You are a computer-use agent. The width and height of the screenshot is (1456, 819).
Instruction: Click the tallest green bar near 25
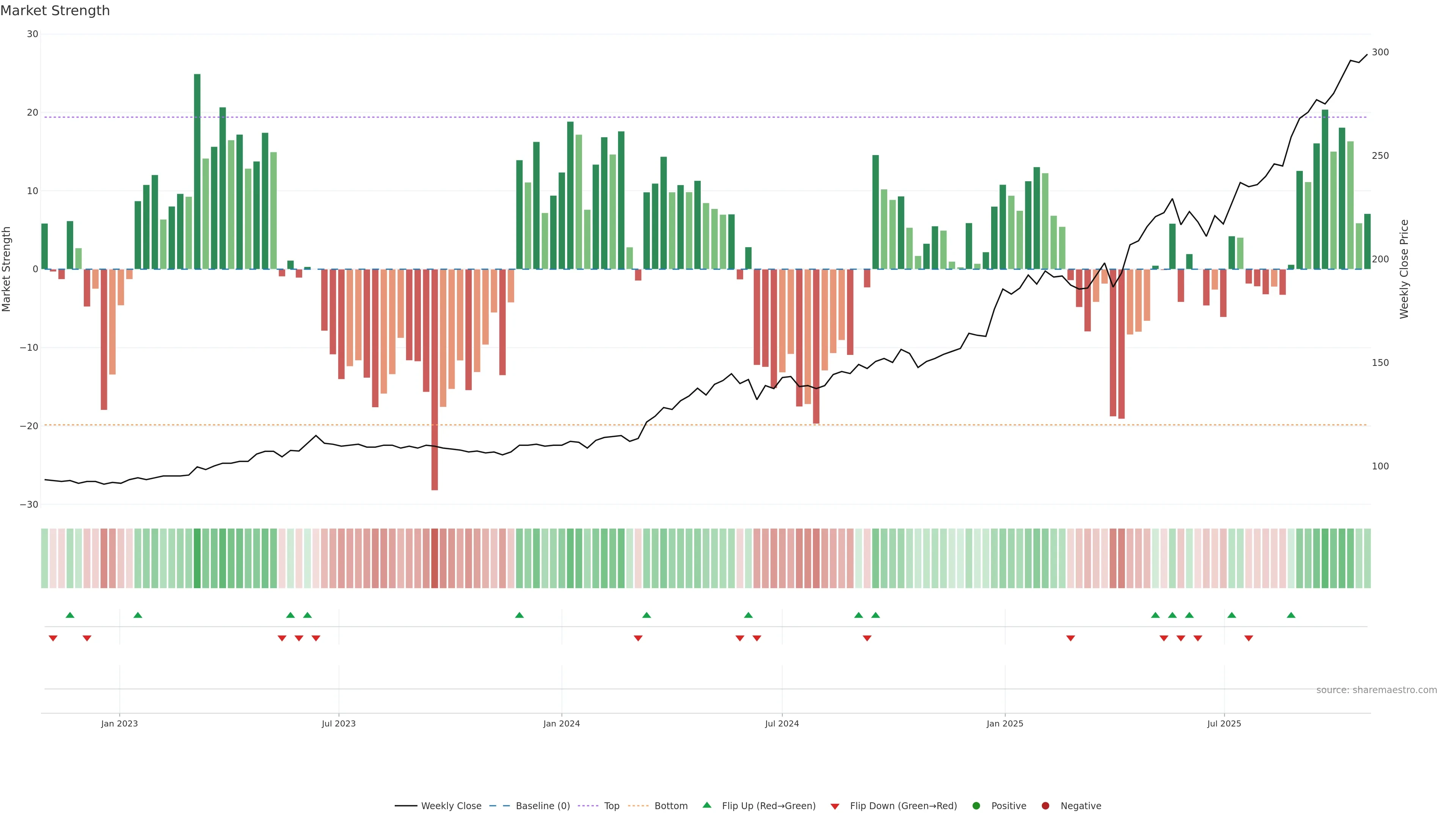tap(197, 169)
